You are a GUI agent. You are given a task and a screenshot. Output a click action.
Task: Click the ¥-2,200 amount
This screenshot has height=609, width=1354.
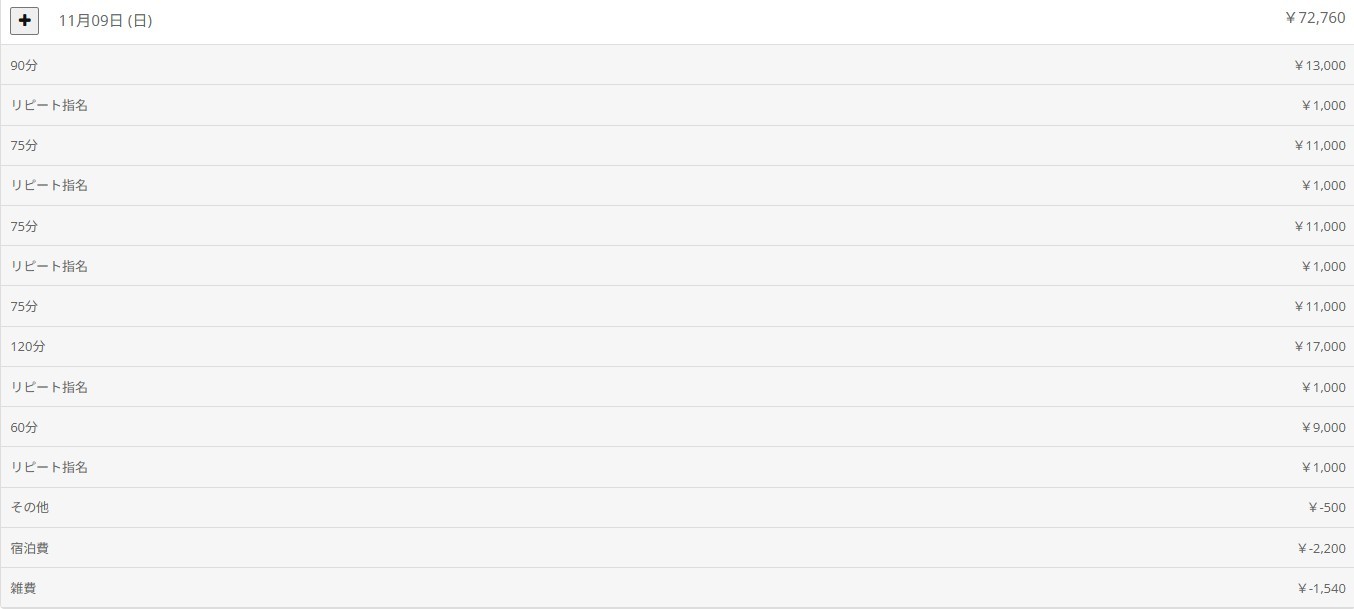pyautogui.click(x=1321, y=548)
